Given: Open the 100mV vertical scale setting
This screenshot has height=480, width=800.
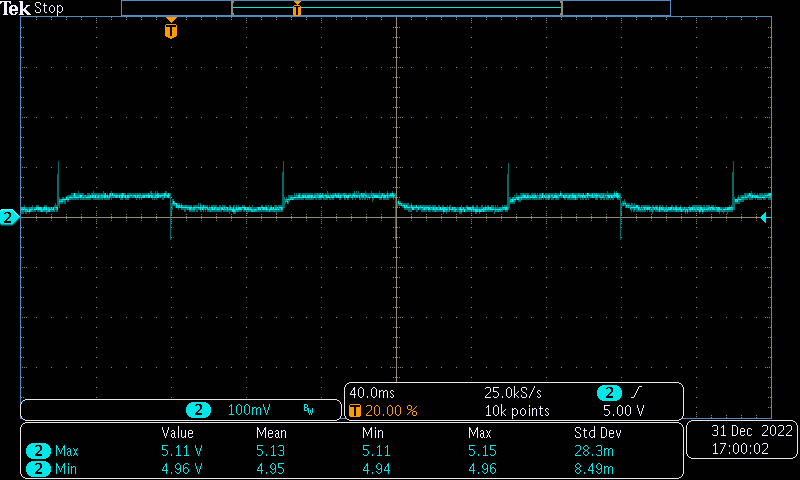Looking at the screenshot, I should (248, 410).
